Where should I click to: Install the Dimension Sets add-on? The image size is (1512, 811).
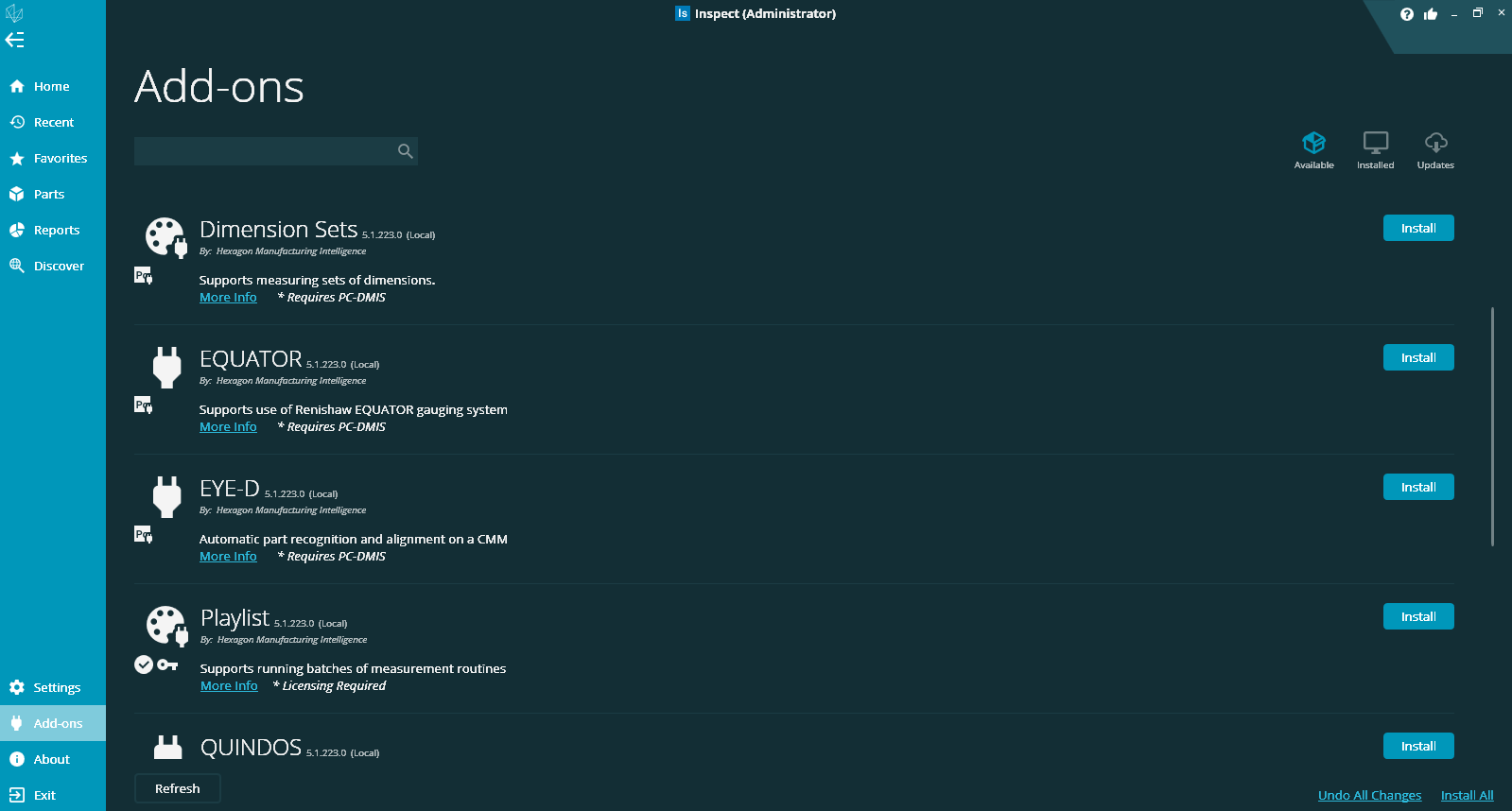(1417, 228)
